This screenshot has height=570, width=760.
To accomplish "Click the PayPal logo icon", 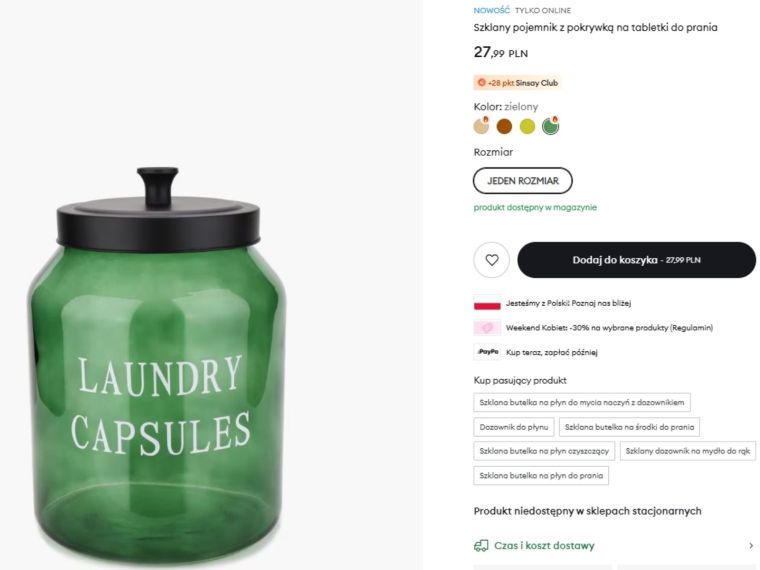I will [487, 352].
